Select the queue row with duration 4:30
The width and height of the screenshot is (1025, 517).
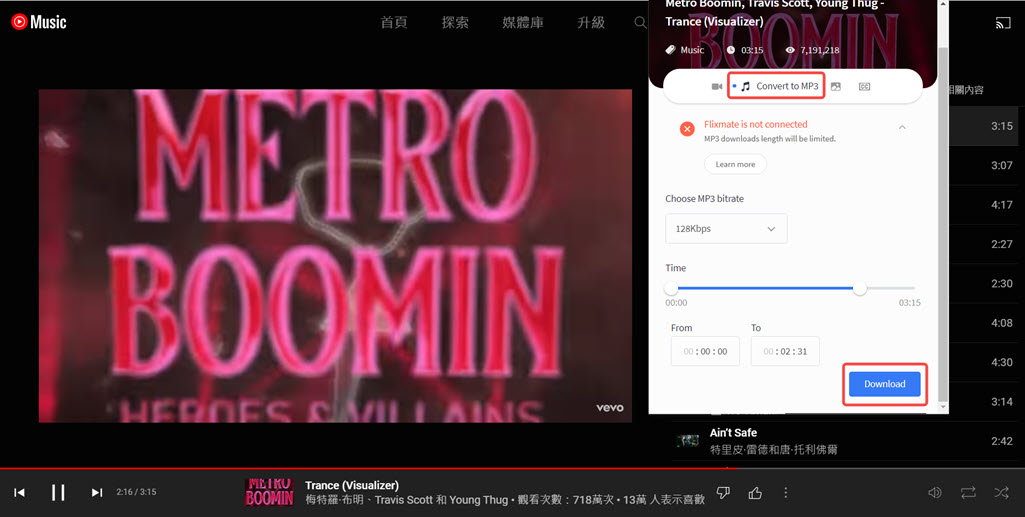(x=983, y=362)
